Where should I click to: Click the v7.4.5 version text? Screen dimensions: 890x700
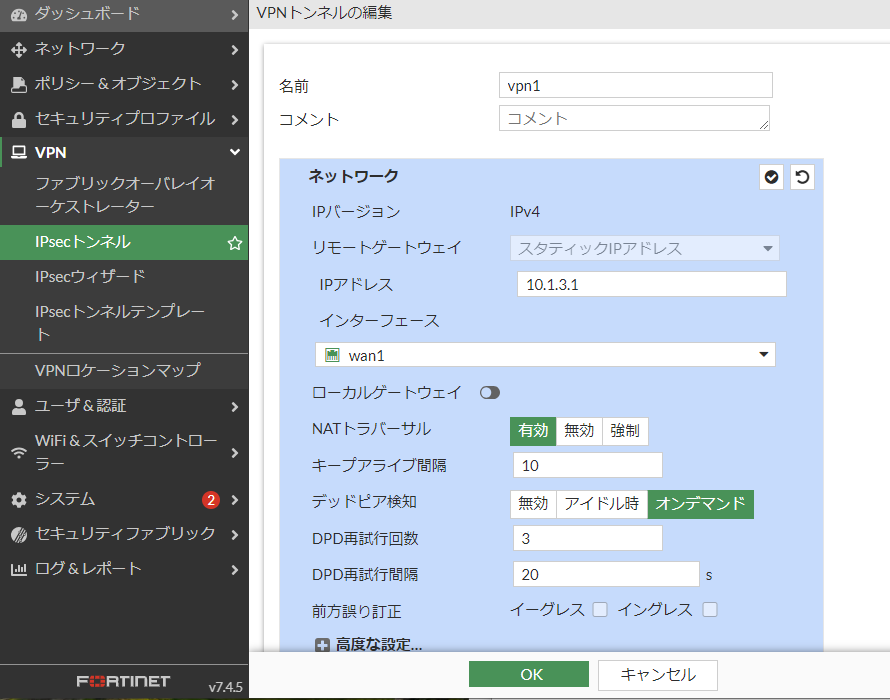pyautogui.click(x=225, y=687)
